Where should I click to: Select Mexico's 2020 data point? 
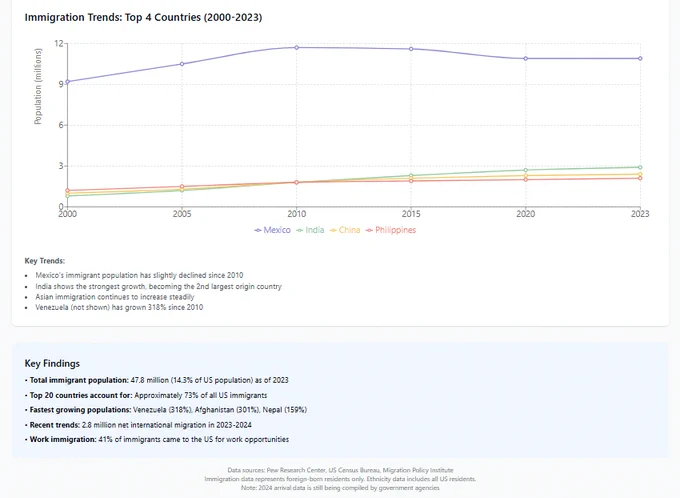point(526,58)
